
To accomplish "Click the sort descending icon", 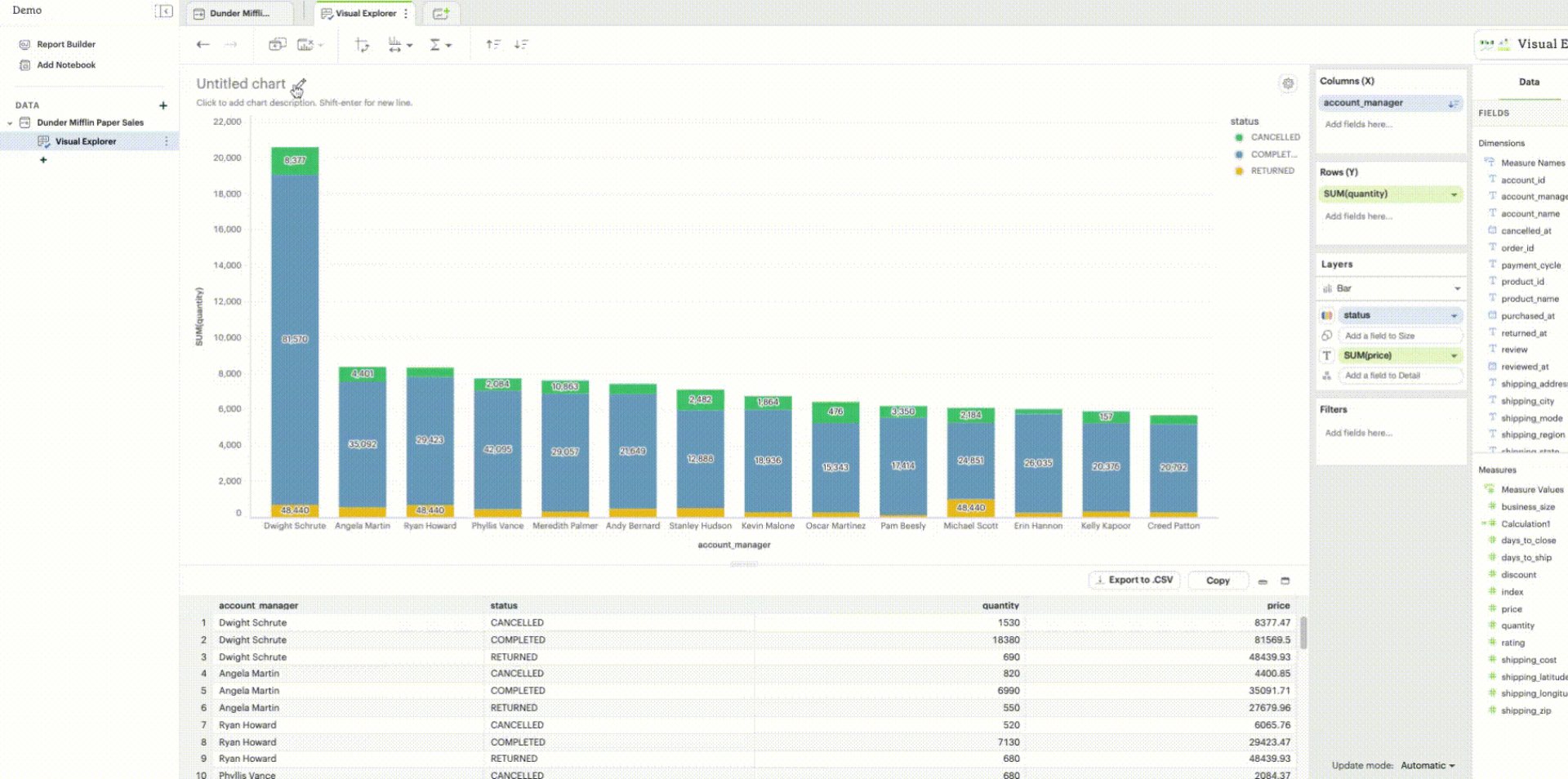I will pyautogui.click(x=521, y=45).
